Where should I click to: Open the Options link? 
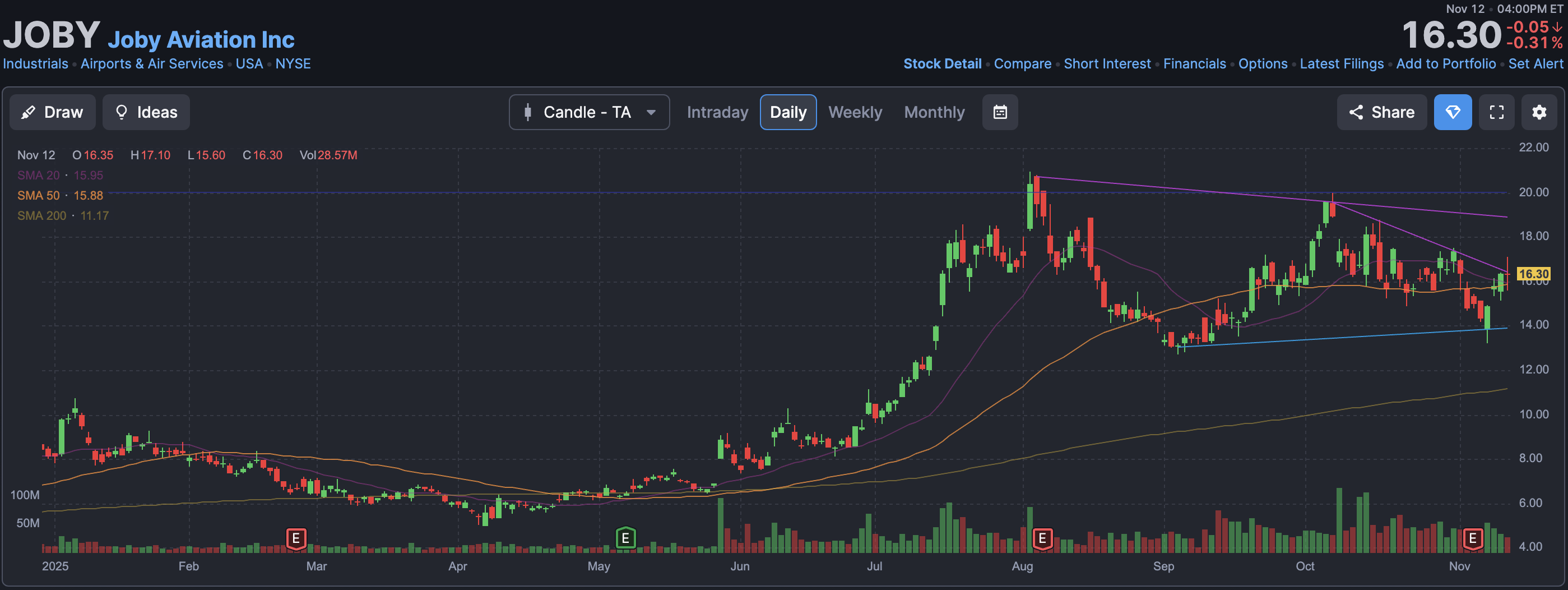click(1263, 64)
